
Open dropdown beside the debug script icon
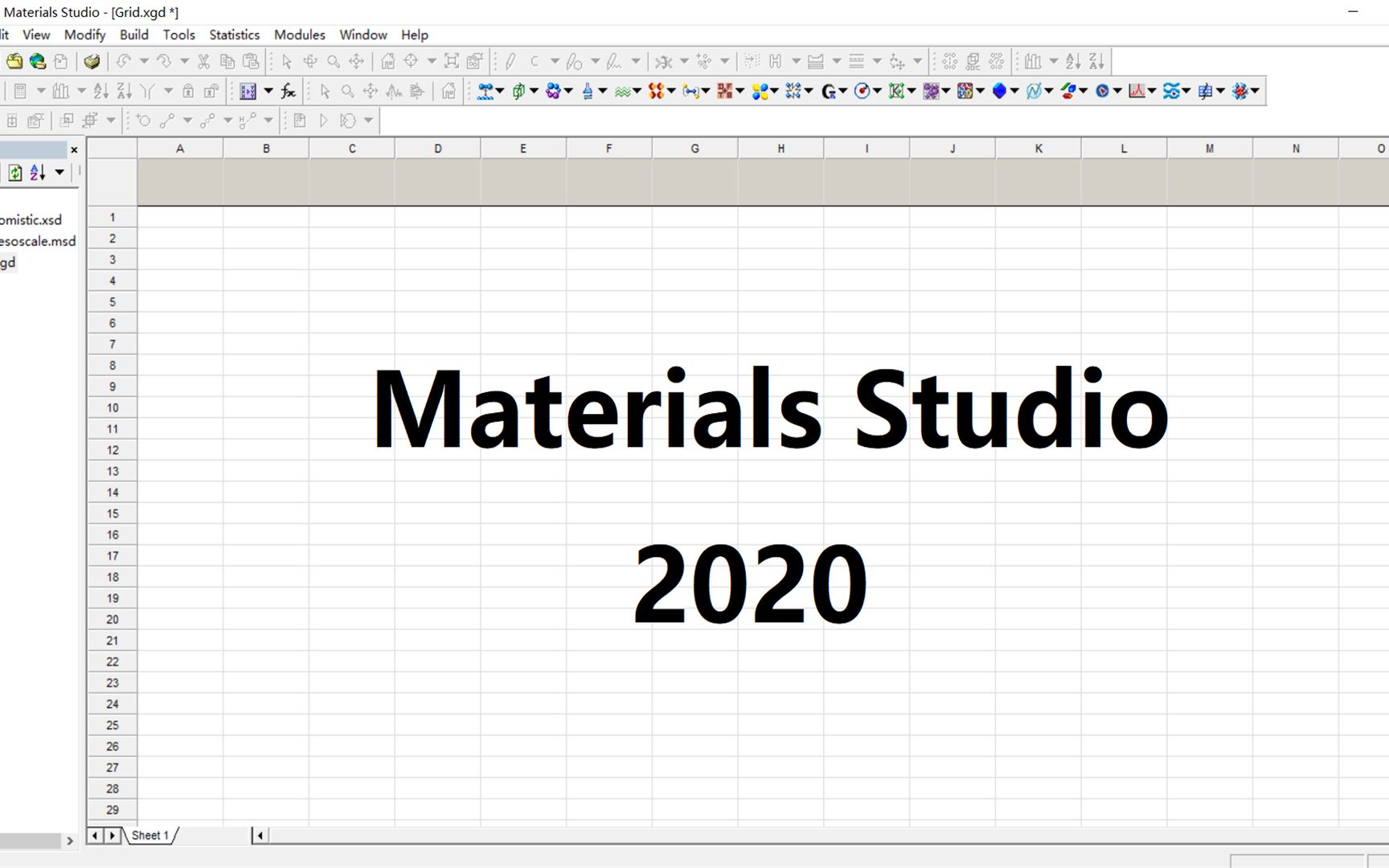point(368,121)
